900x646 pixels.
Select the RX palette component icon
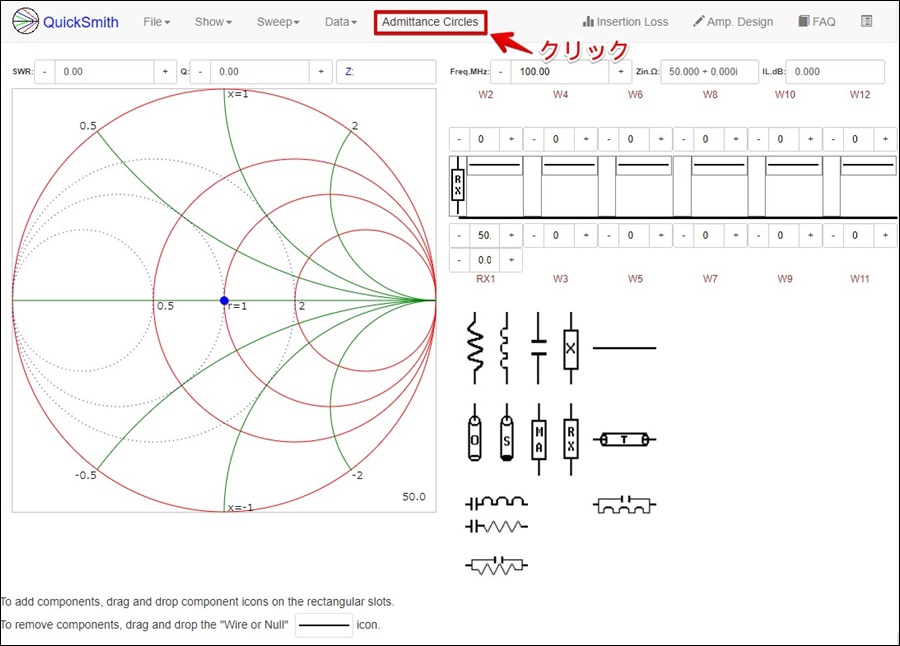point(571,439)
